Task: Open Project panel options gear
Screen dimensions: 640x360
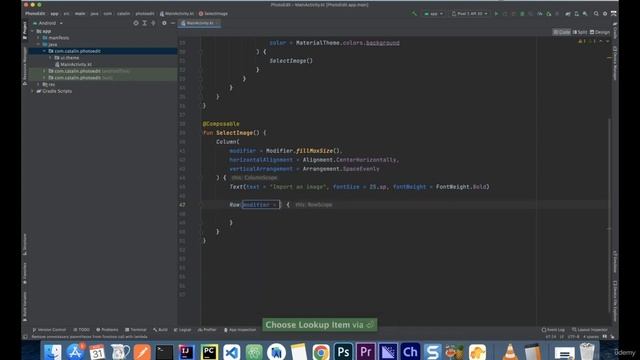Action: 164,23
